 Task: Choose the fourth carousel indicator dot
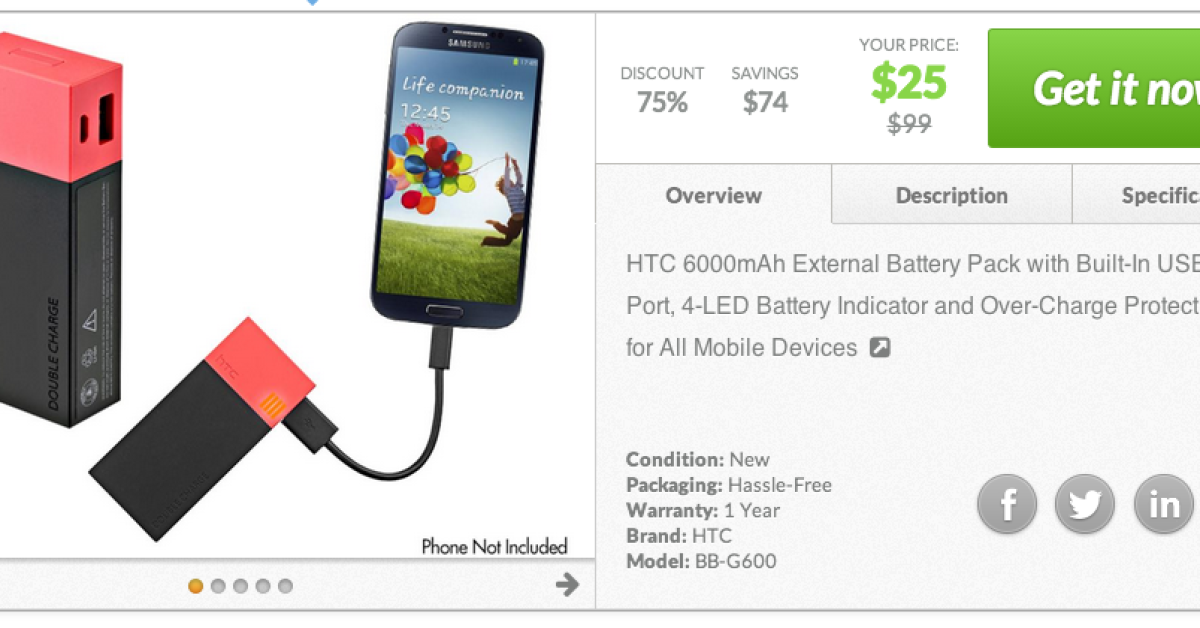[263, 586]
